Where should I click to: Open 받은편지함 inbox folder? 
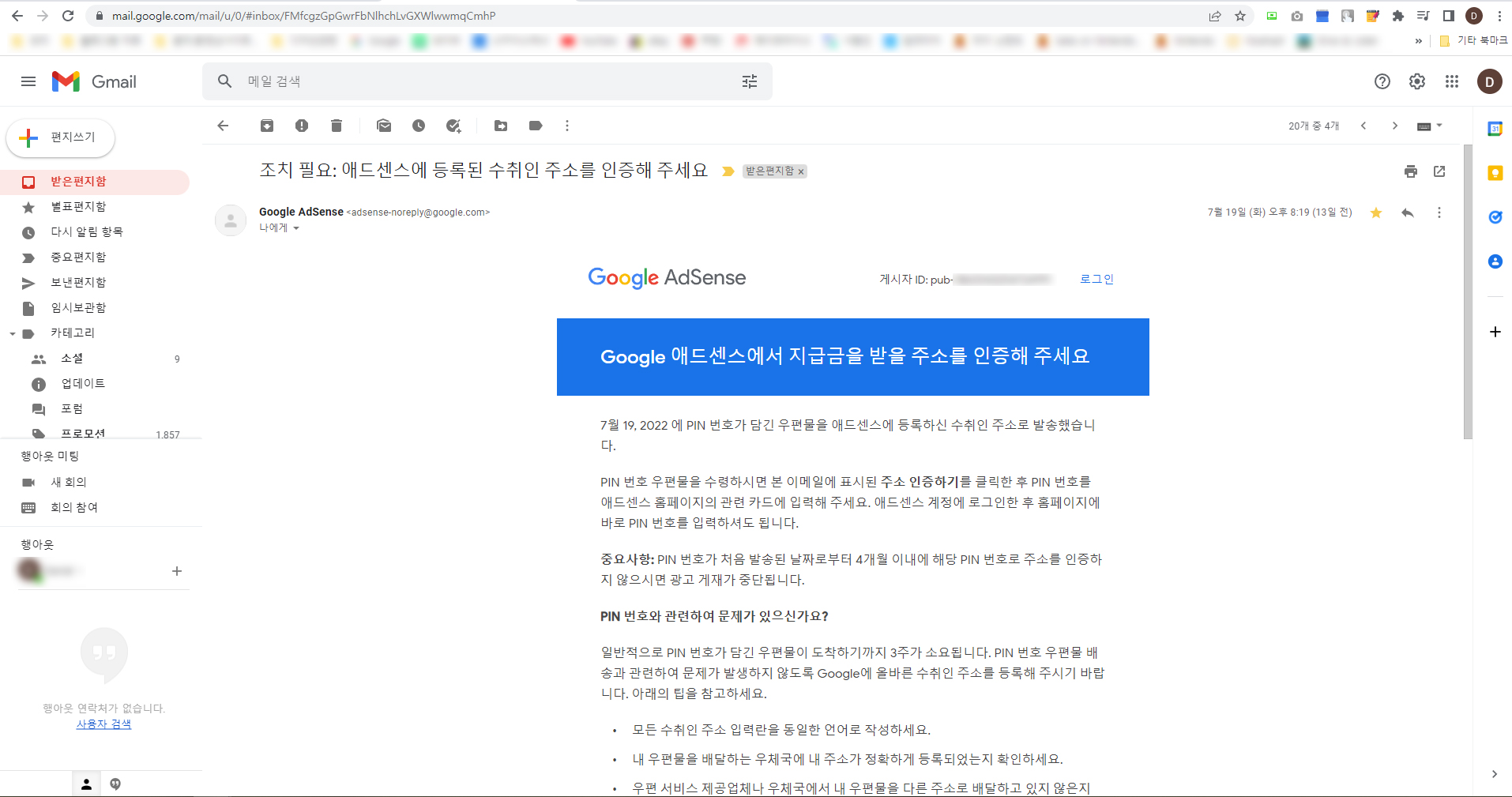tap(95, 182)
